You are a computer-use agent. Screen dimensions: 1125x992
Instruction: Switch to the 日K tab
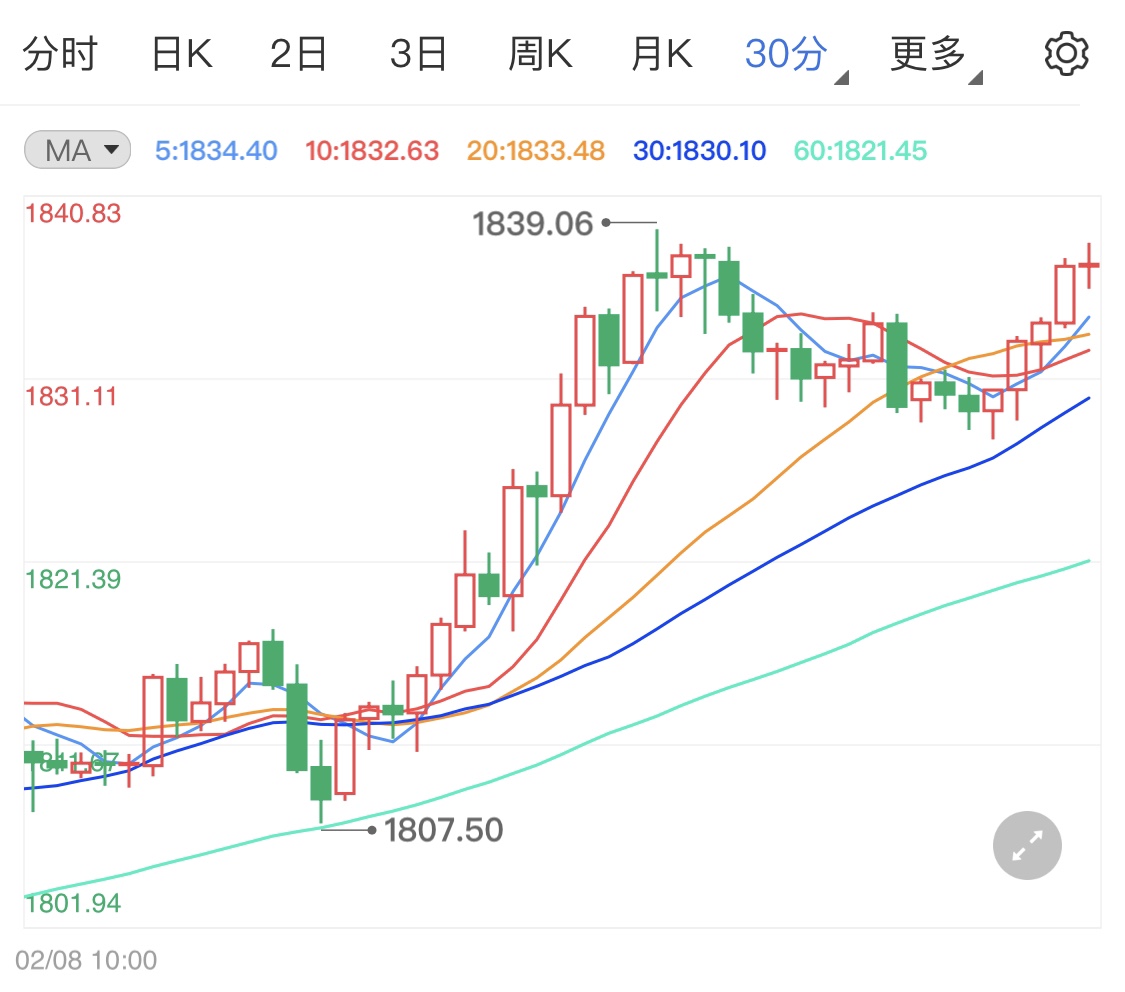(x=182, y=54)
